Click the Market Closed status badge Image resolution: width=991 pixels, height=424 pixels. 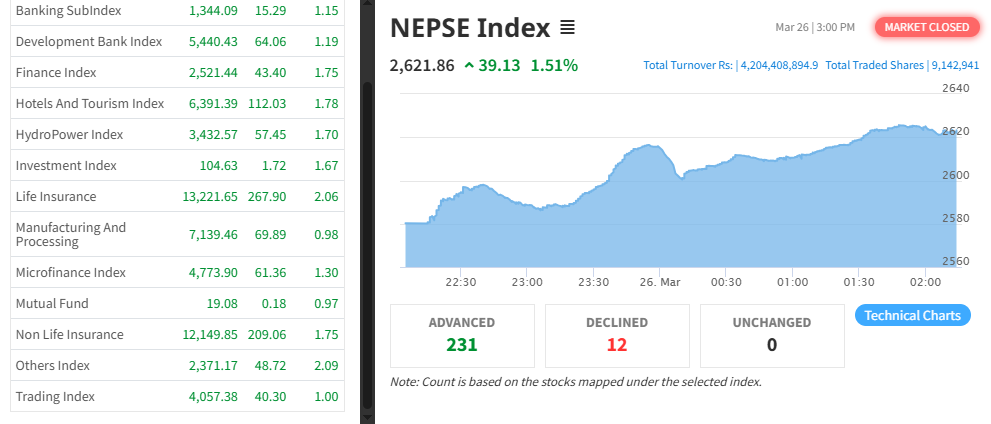pos(927,27)
